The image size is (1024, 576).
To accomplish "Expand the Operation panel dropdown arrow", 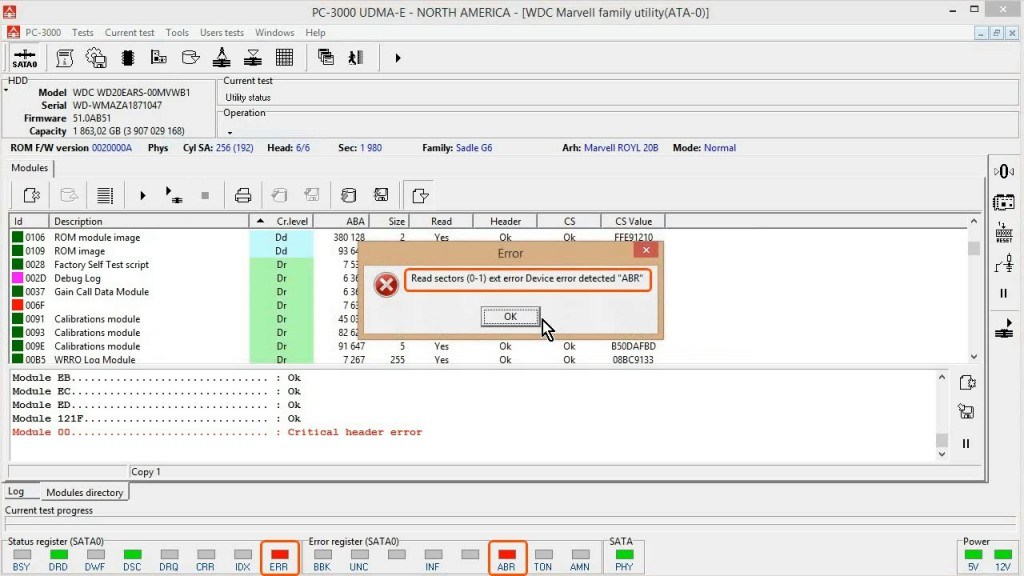I will (x=229, y=132).
